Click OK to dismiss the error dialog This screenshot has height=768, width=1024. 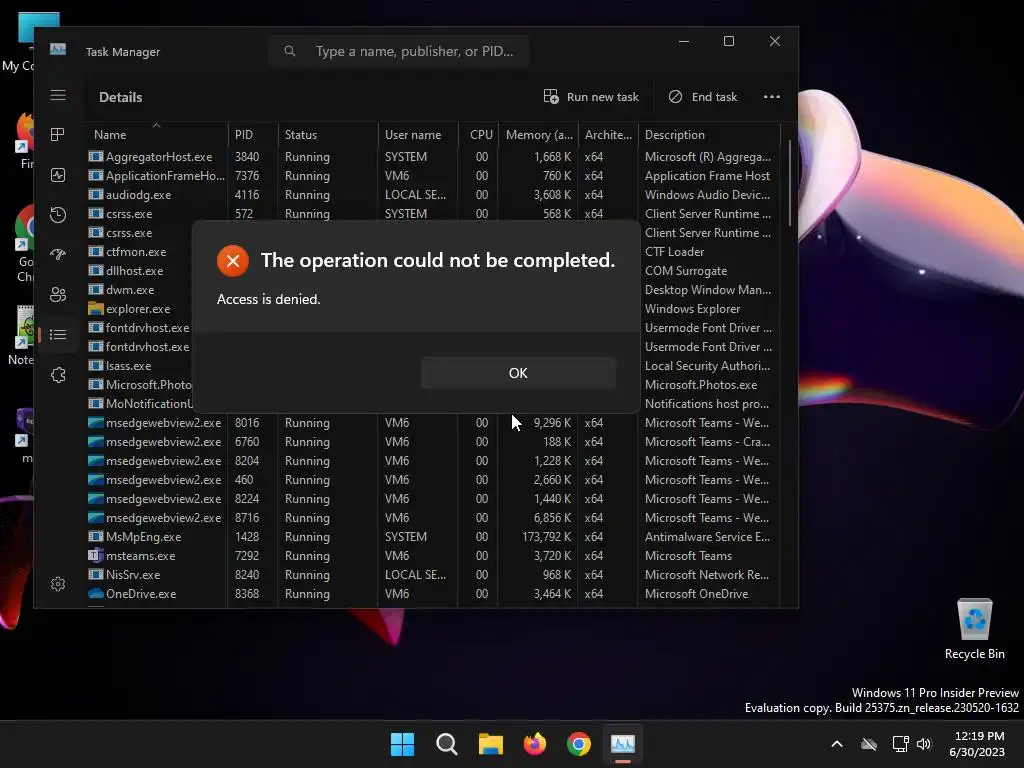coord(518,373)
